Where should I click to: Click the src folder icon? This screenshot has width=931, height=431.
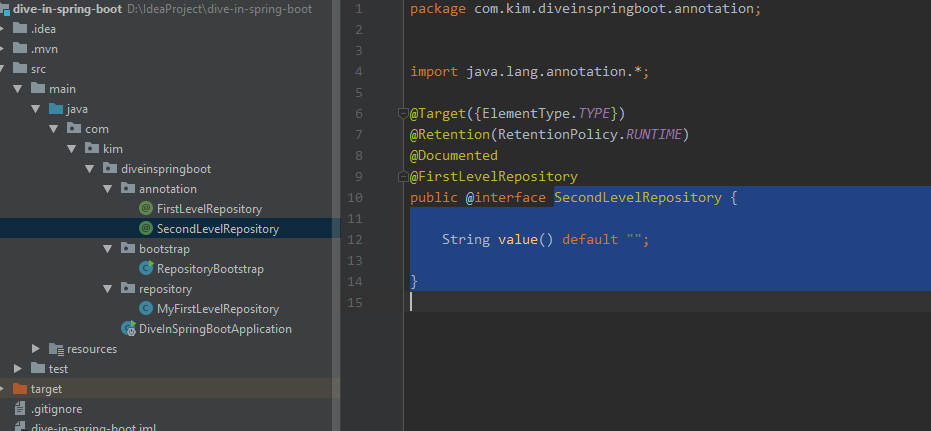pos(20,69)
